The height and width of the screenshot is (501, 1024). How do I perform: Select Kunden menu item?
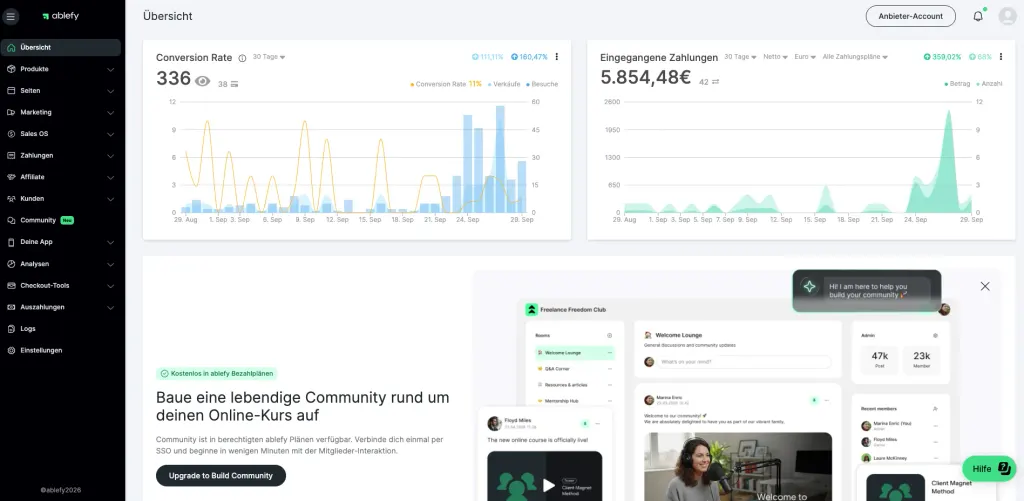[x=61, y=199]
